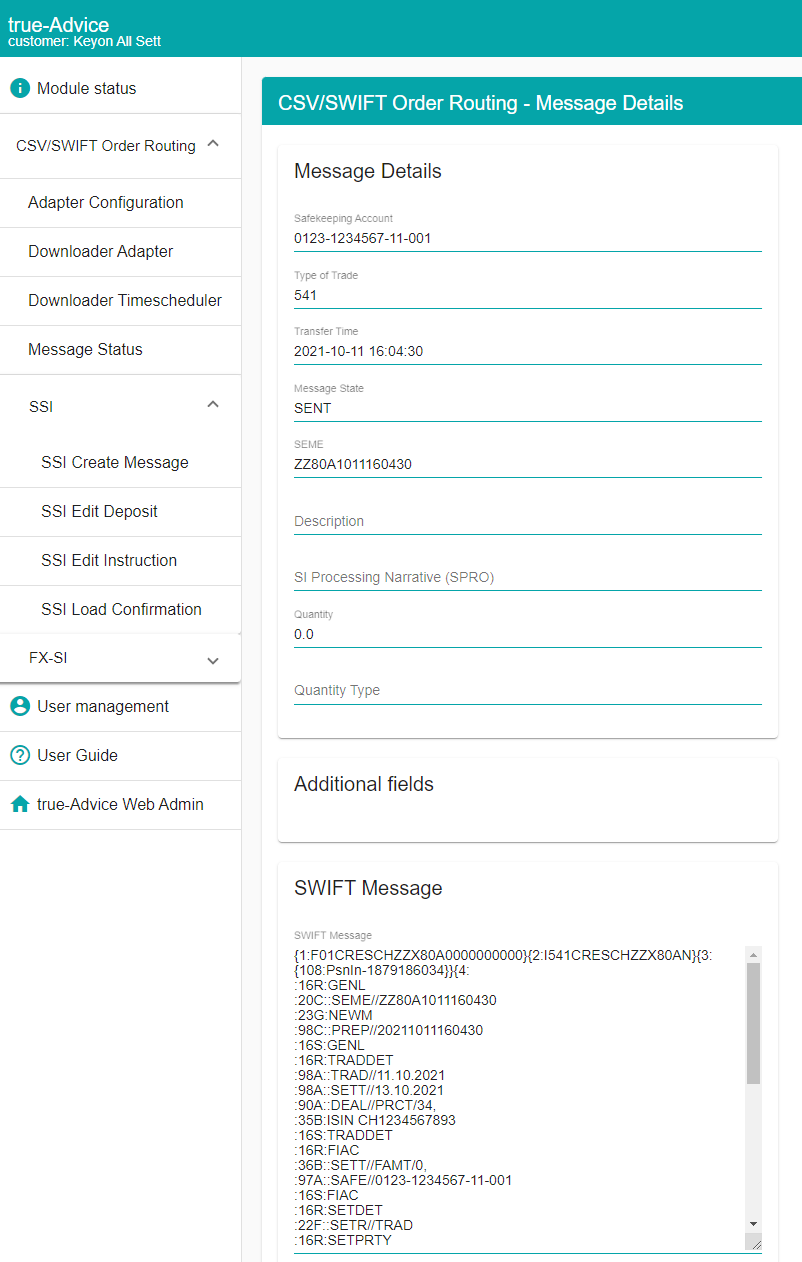Select Message Status in sidebar
Image resolution: width=802 pixels, height=1262 pixels.
[85, 349]
